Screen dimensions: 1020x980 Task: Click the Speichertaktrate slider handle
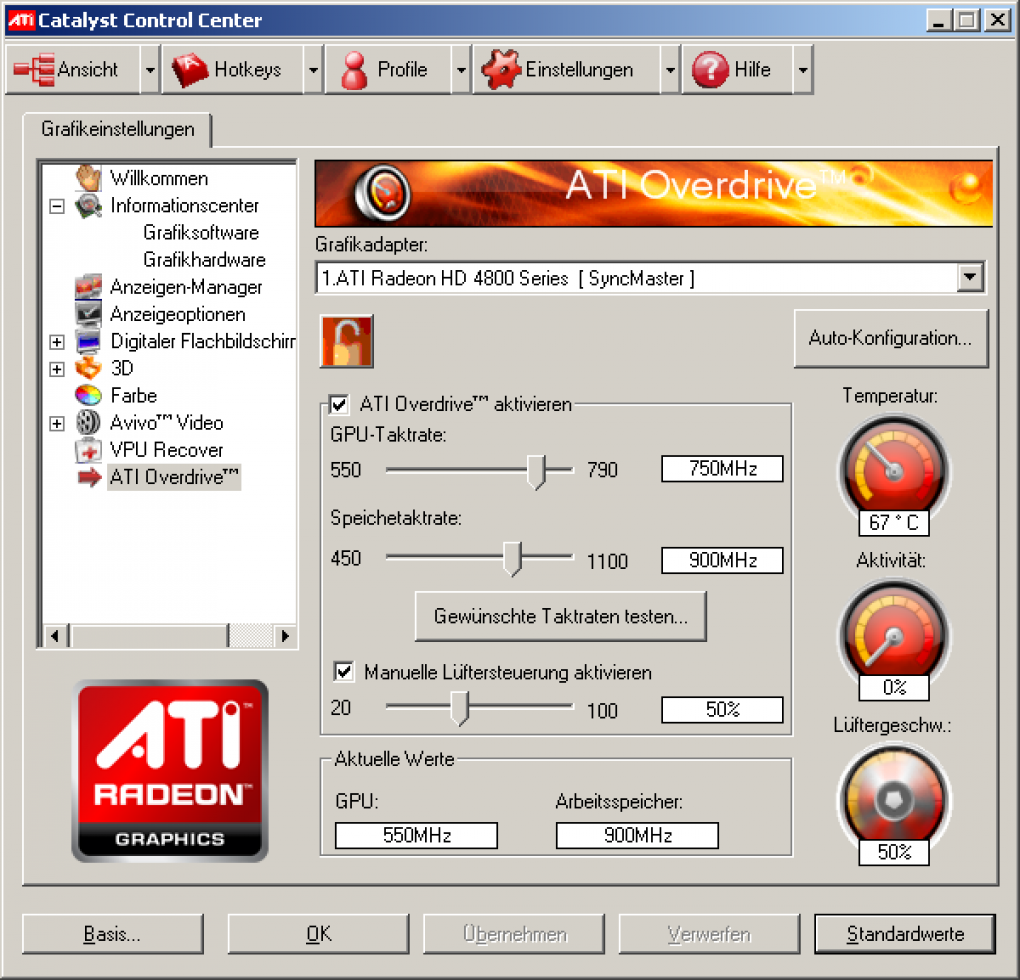tap(513, 558)
